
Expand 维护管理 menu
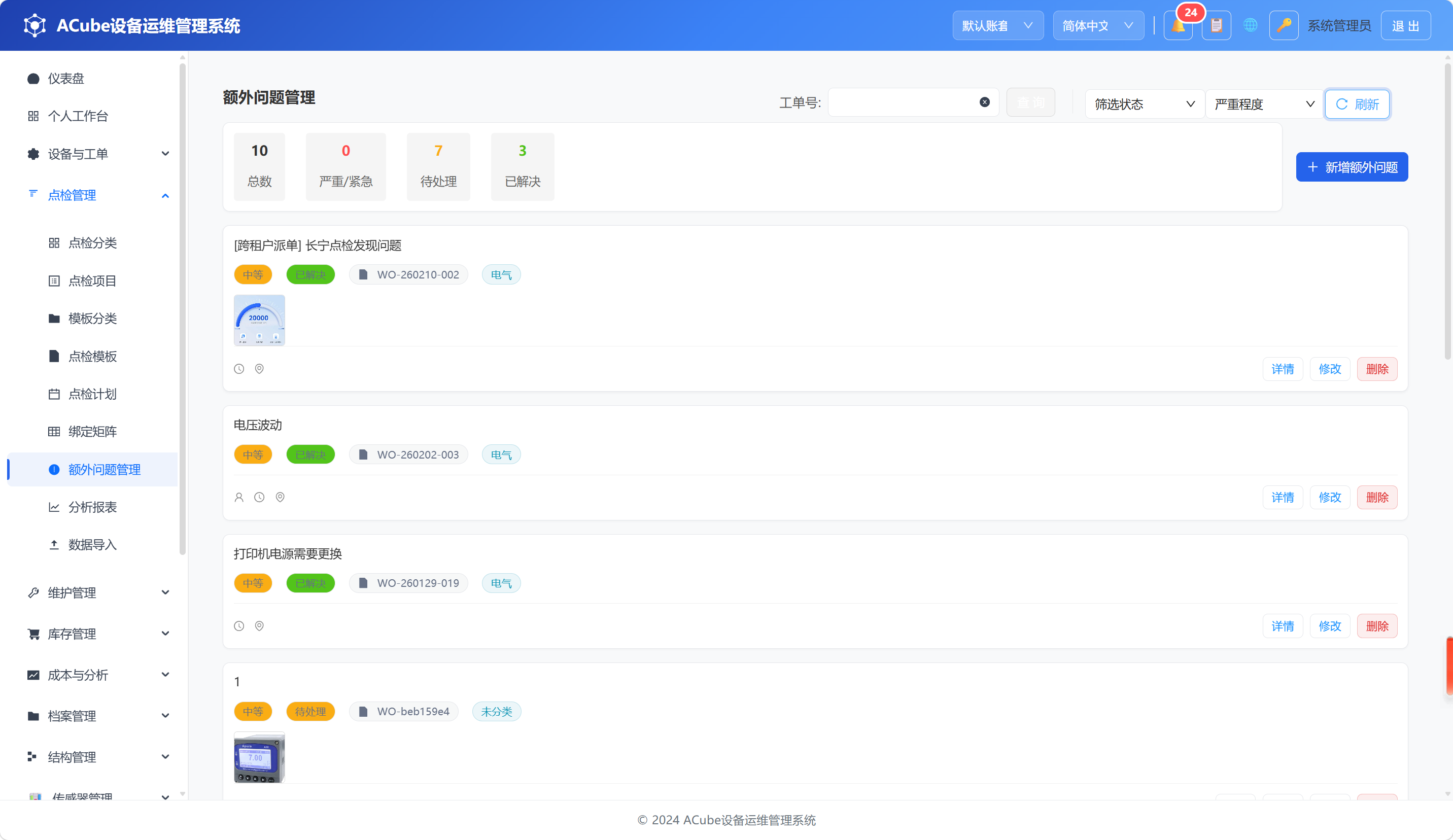click(x=92, y=592)
